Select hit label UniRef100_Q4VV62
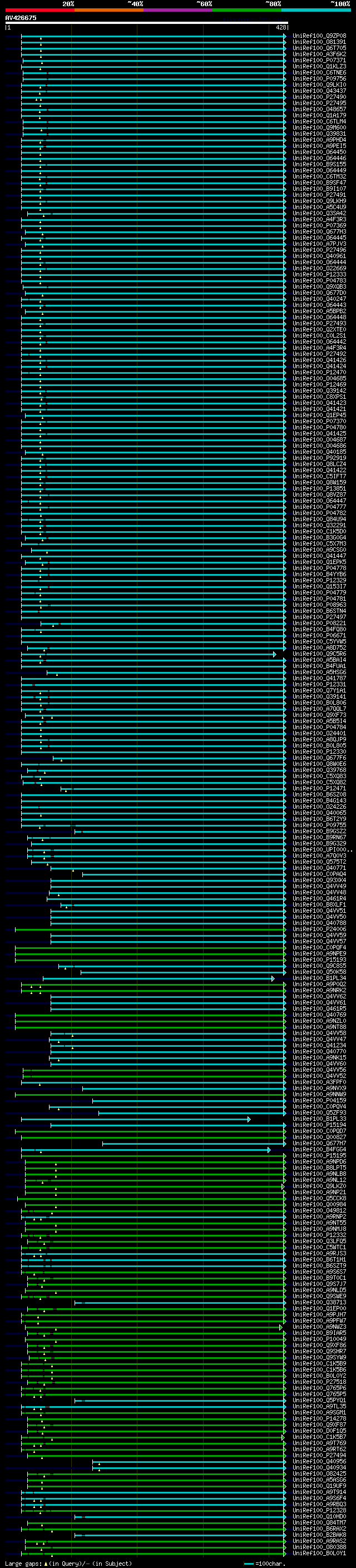The image size is (356, 1568). (319, 996)
